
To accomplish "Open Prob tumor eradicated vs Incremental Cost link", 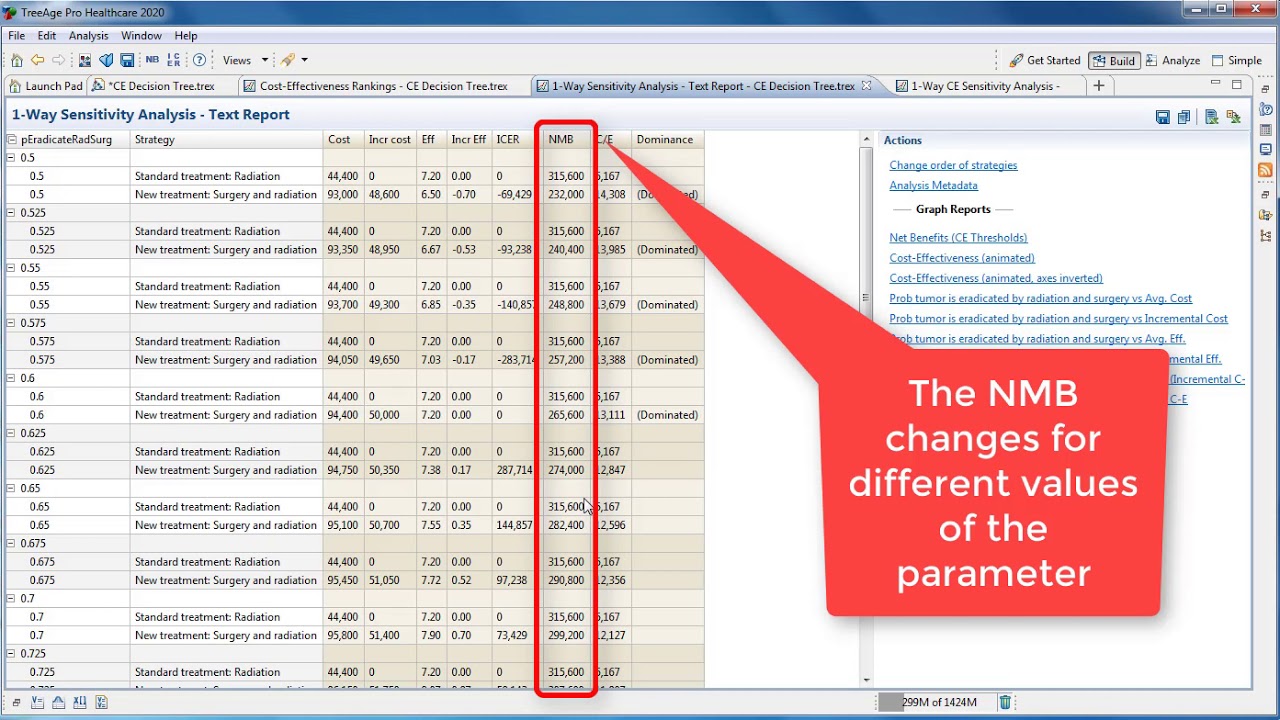I will click(1058, 318).
